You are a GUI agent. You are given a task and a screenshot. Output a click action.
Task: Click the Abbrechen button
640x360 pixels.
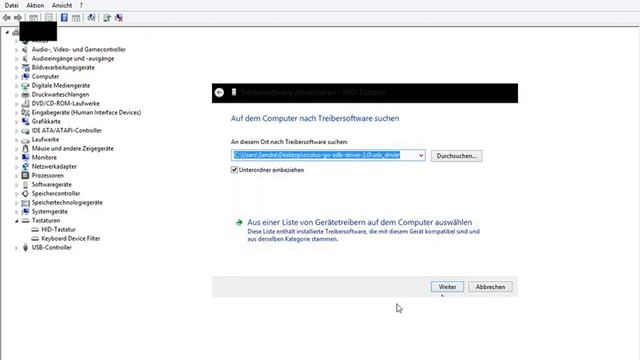click(490, 287)
